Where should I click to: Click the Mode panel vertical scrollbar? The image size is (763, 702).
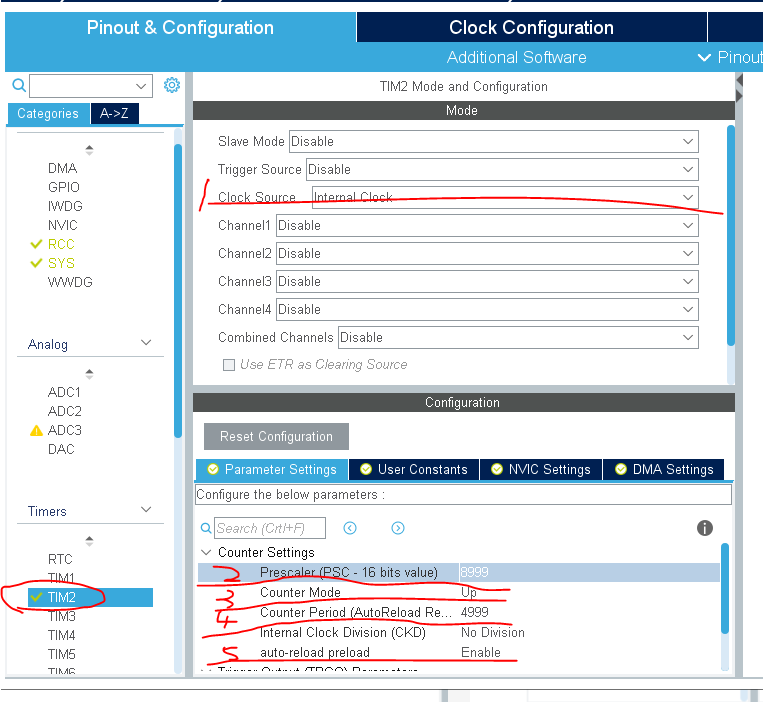pyautogui.click(x=731, y=235)
